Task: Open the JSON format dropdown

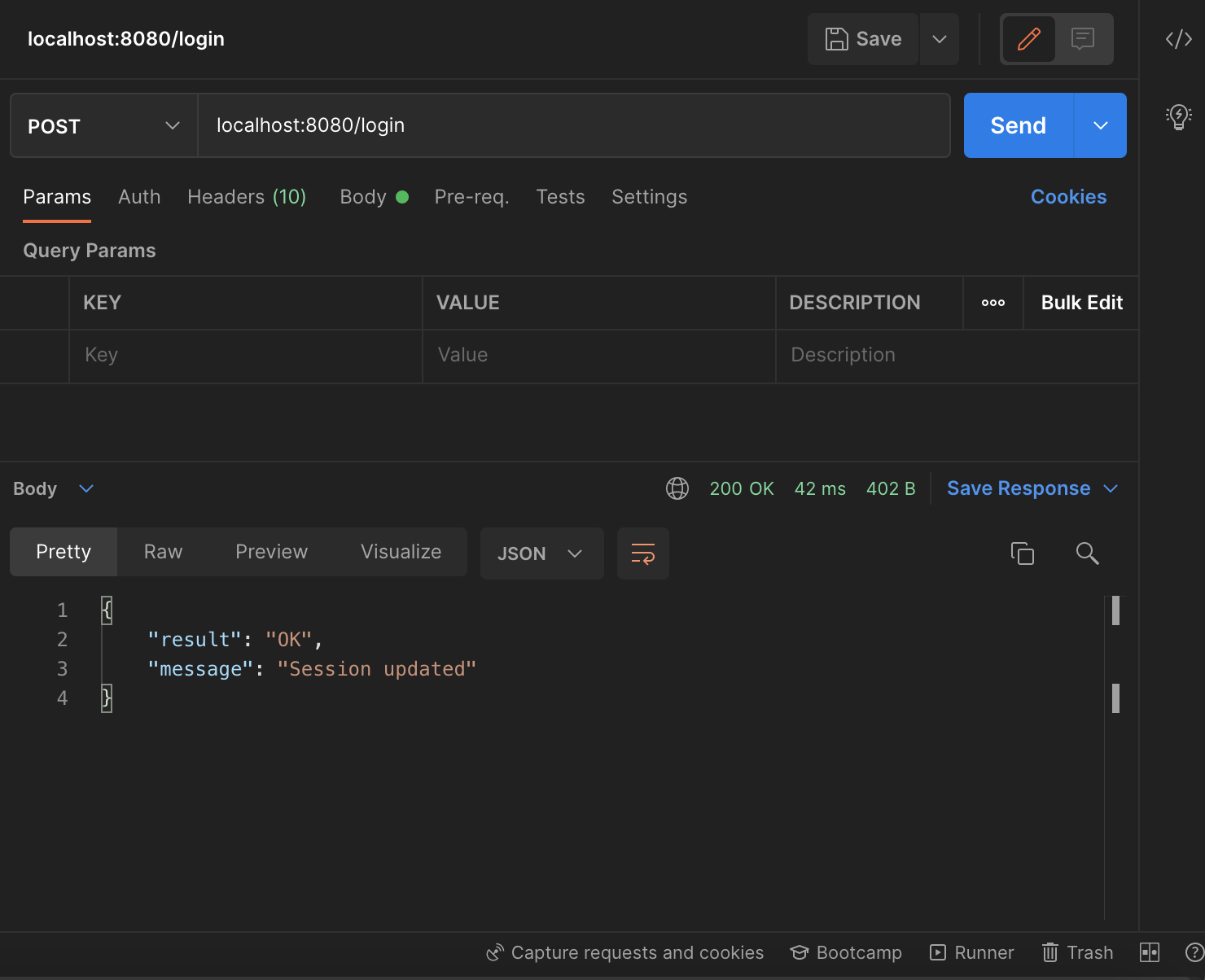Action: 541,553
